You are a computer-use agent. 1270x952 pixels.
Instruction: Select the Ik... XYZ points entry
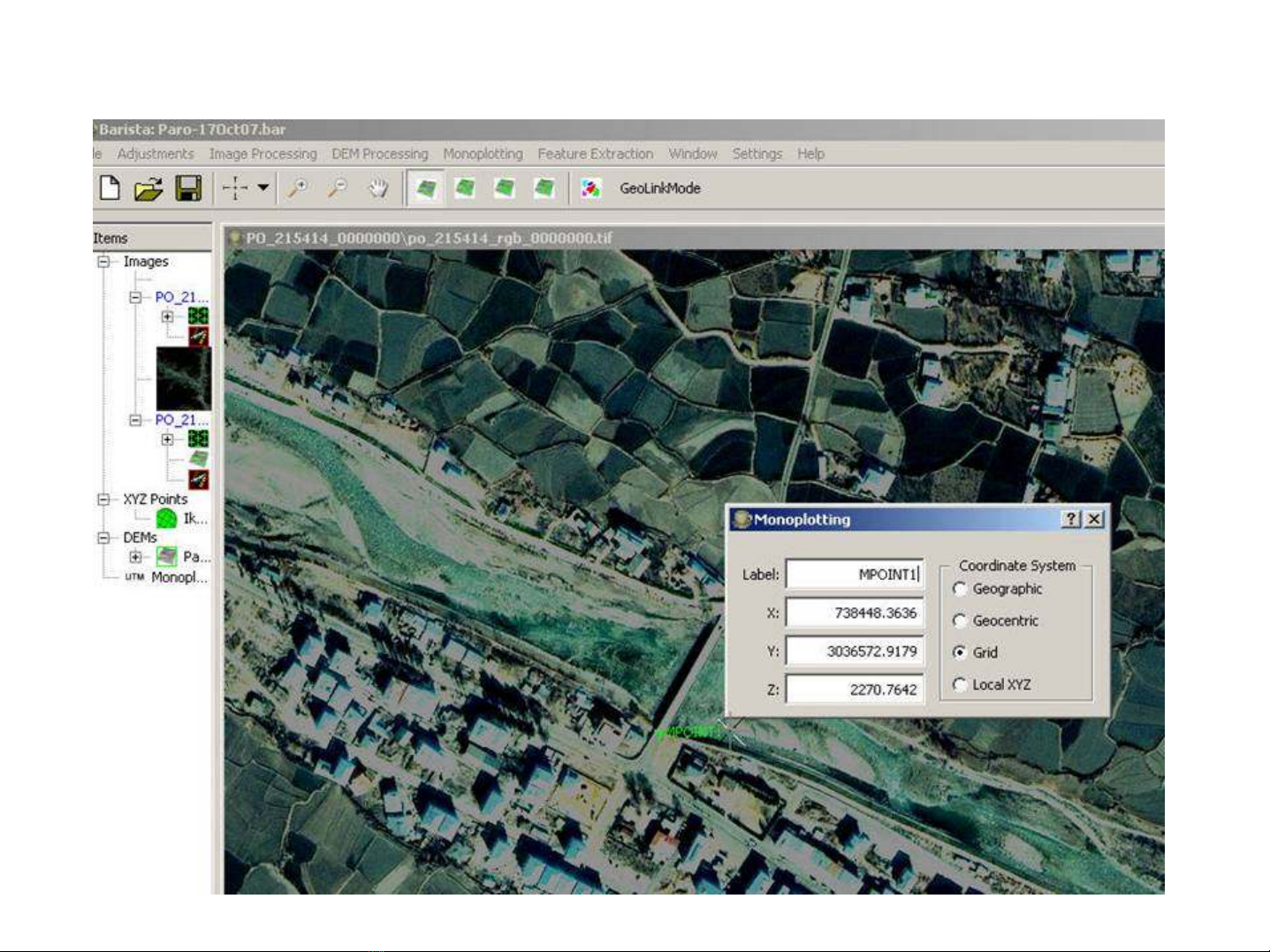pyautogui.click(x=195, y=519)
